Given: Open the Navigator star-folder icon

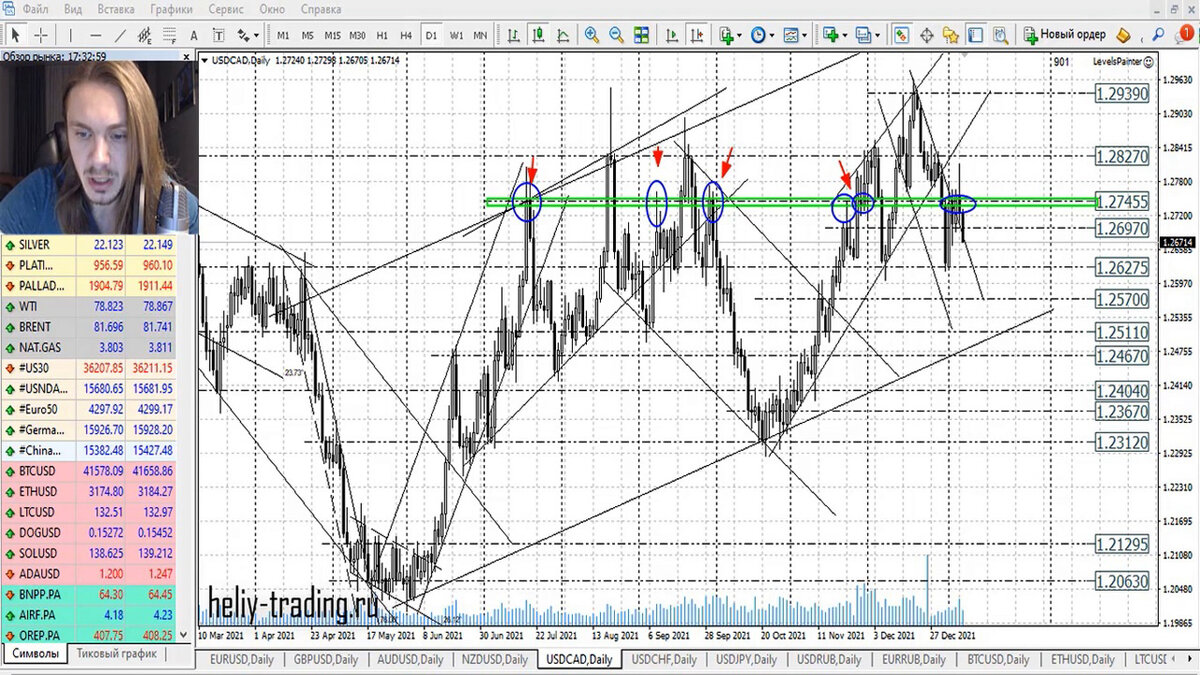Looking at the screenshot, I should 950,35.
